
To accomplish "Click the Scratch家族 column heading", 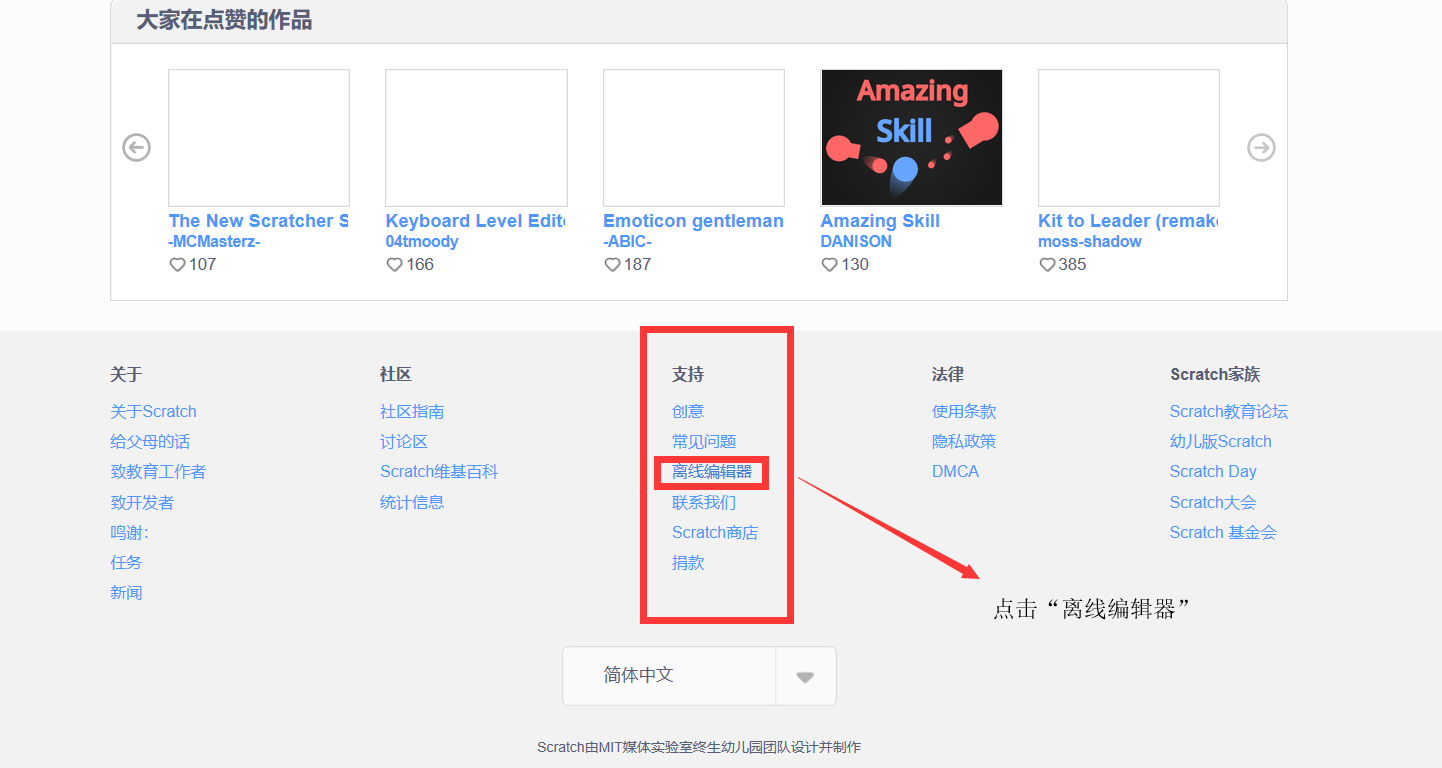I will point(1215,375).
